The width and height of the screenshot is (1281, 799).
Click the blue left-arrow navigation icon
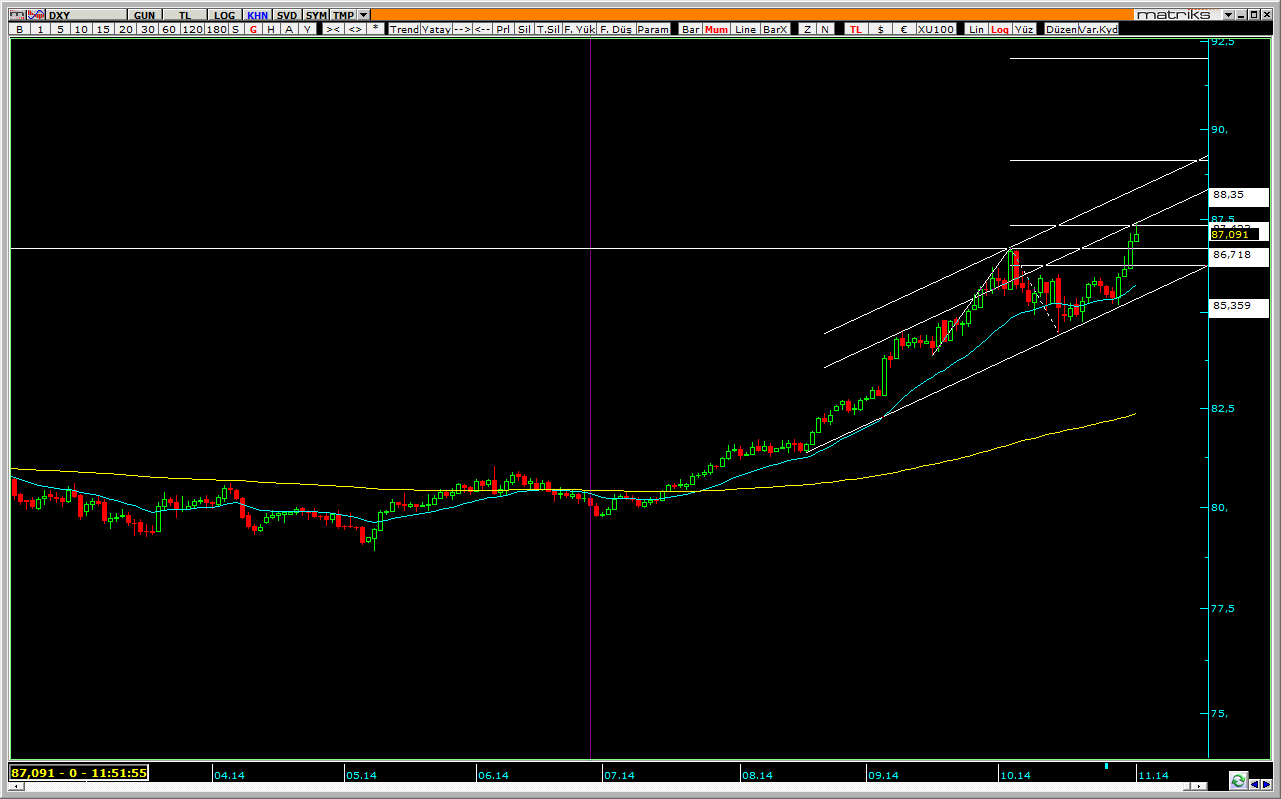click(1254, 784)
